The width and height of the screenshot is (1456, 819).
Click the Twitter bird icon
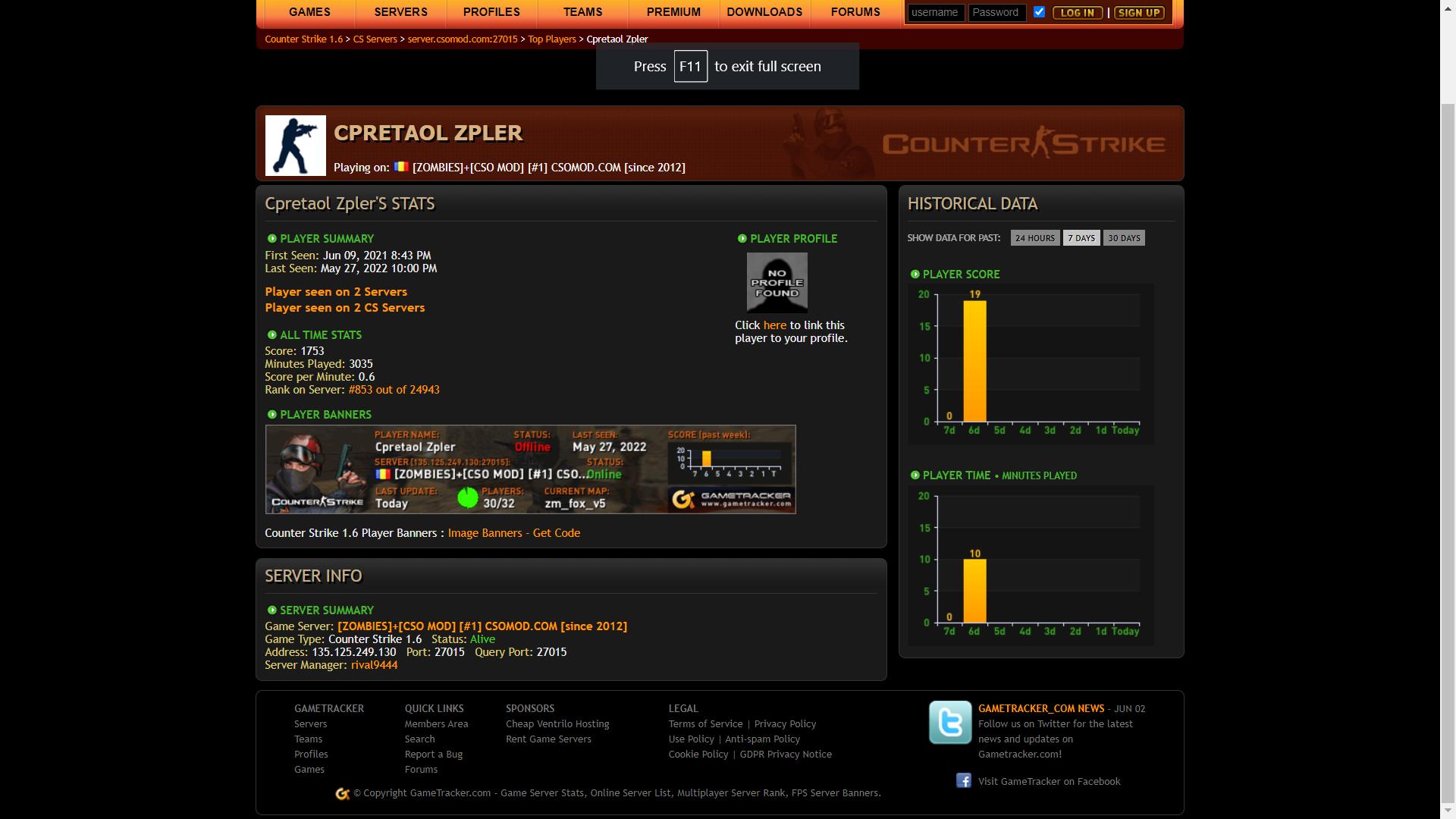click(x=950, y=722)
